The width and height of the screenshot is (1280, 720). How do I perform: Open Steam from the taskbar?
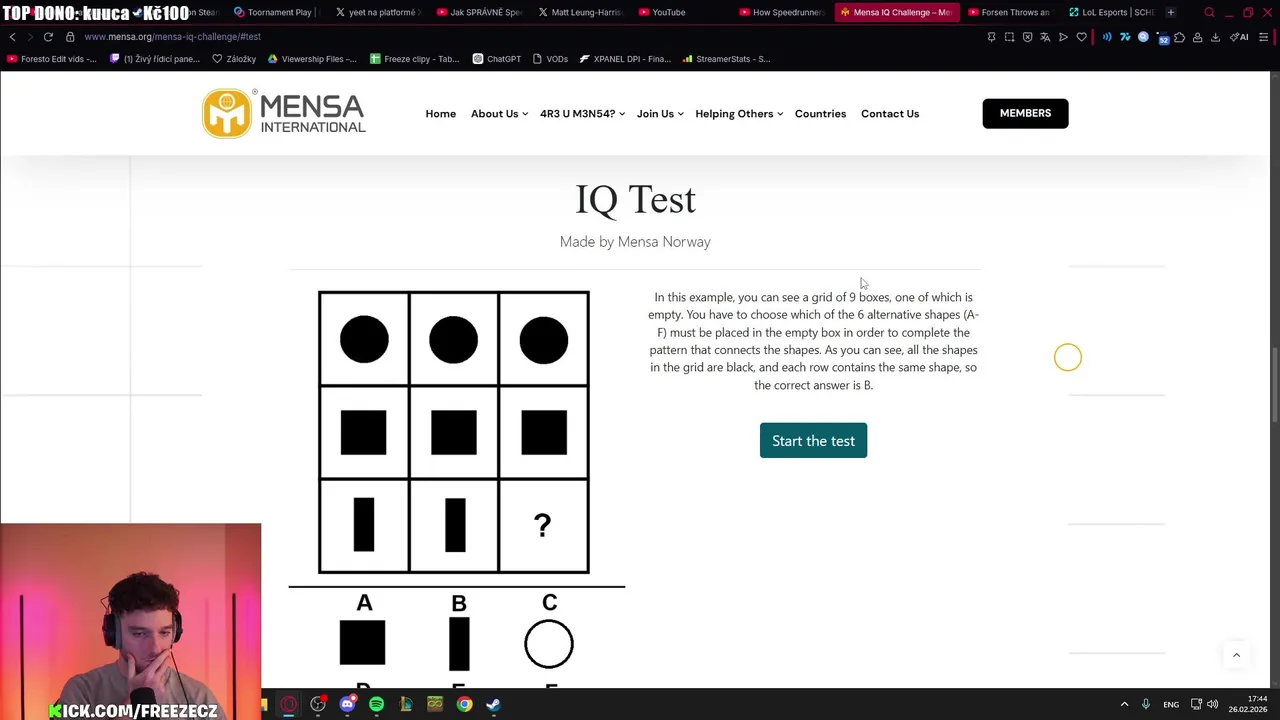(493, 704)
